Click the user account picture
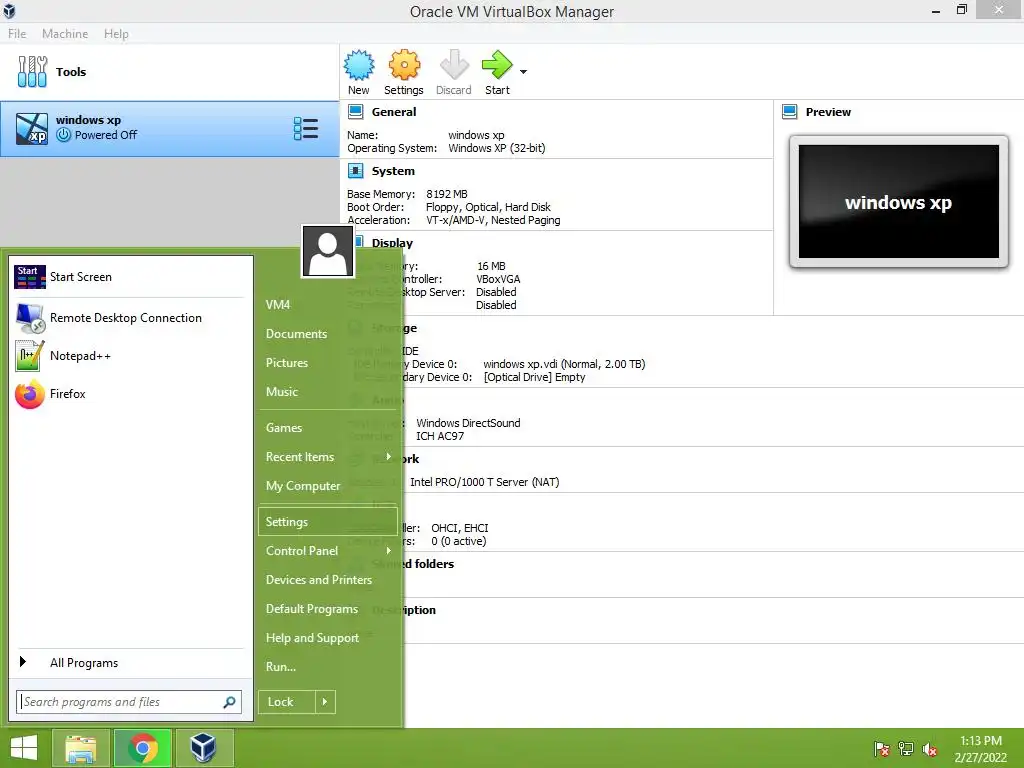1024x768 pixels. pos(328,252)
